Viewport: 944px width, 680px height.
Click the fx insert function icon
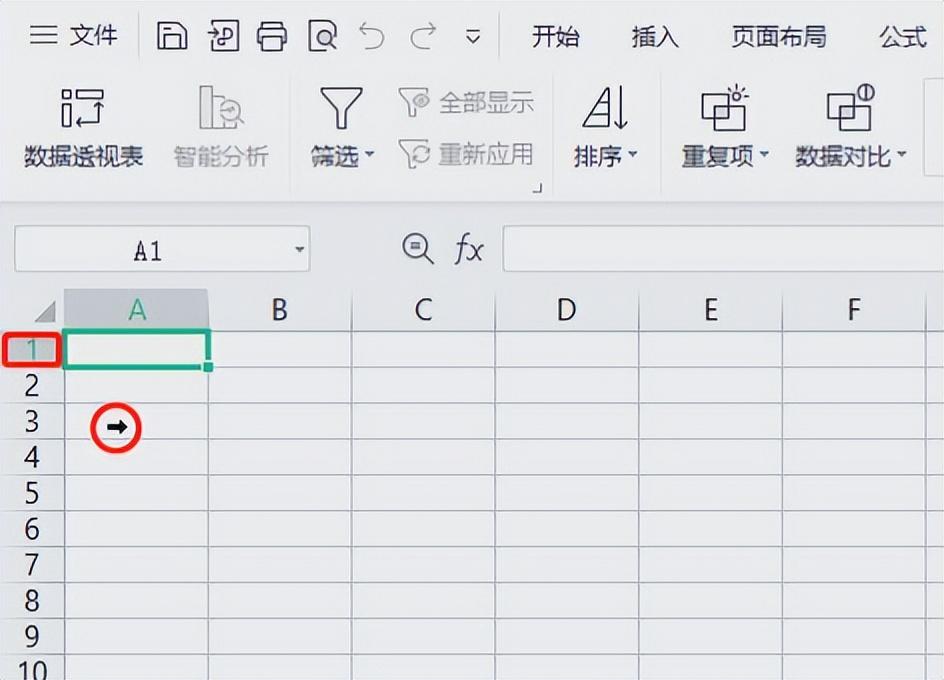468,249
